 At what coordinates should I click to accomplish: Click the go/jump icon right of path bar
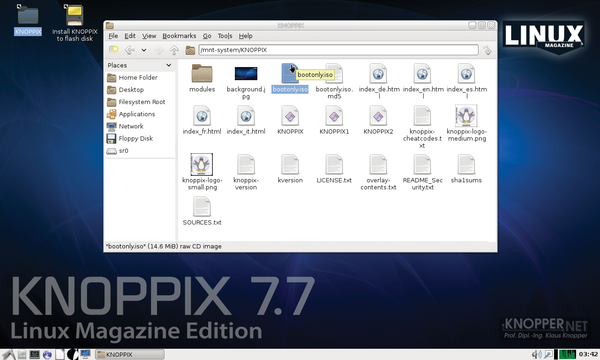click(x=487, y=50)
